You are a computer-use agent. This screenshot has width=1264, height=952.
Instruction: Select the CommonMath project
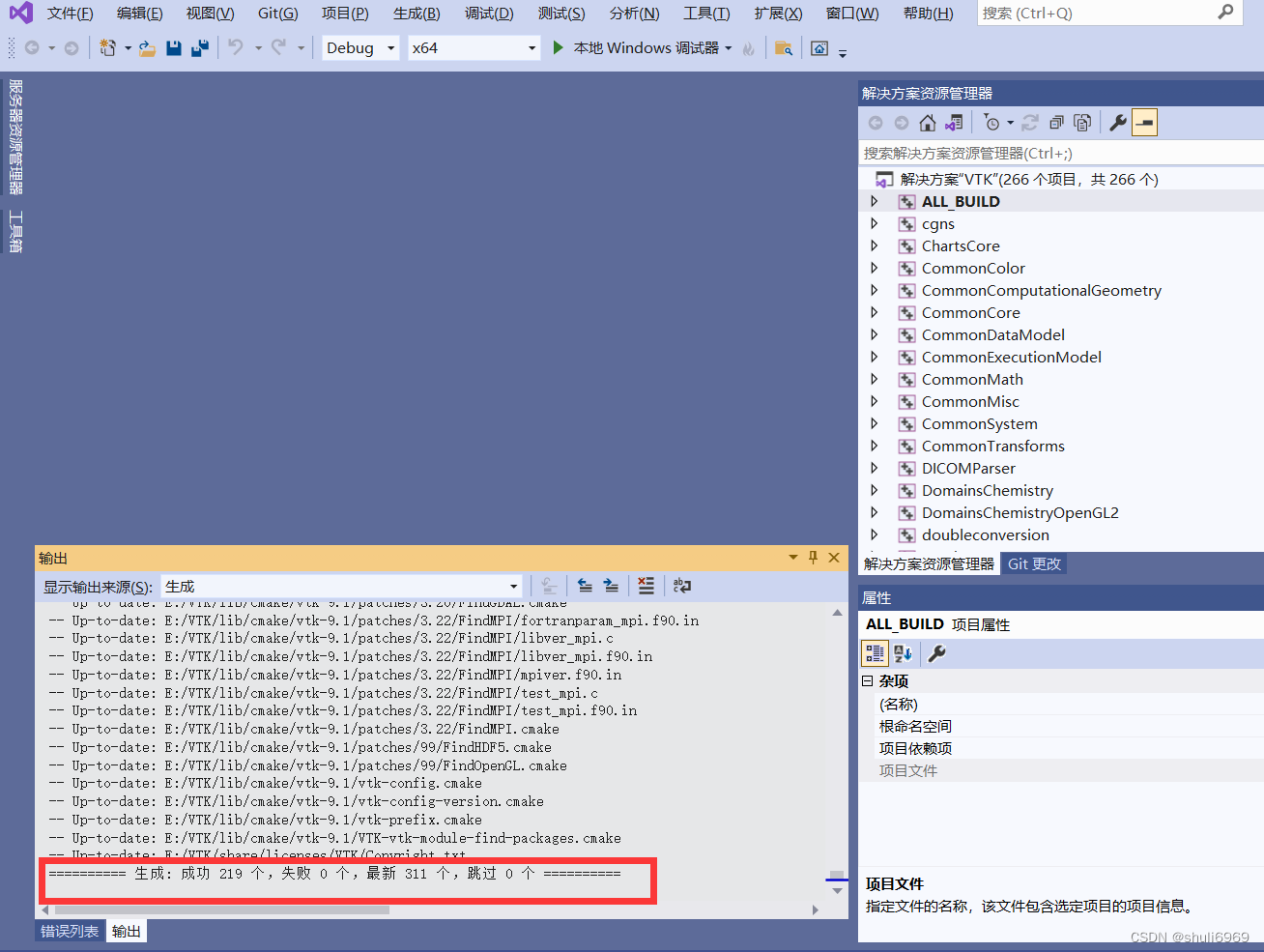pyautogui.click(x=972, y=379)
